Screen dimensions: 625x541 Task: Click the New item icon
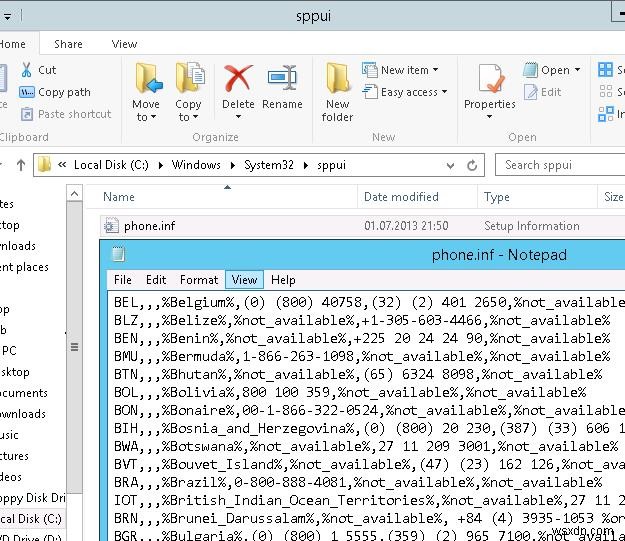click(369, 70)
